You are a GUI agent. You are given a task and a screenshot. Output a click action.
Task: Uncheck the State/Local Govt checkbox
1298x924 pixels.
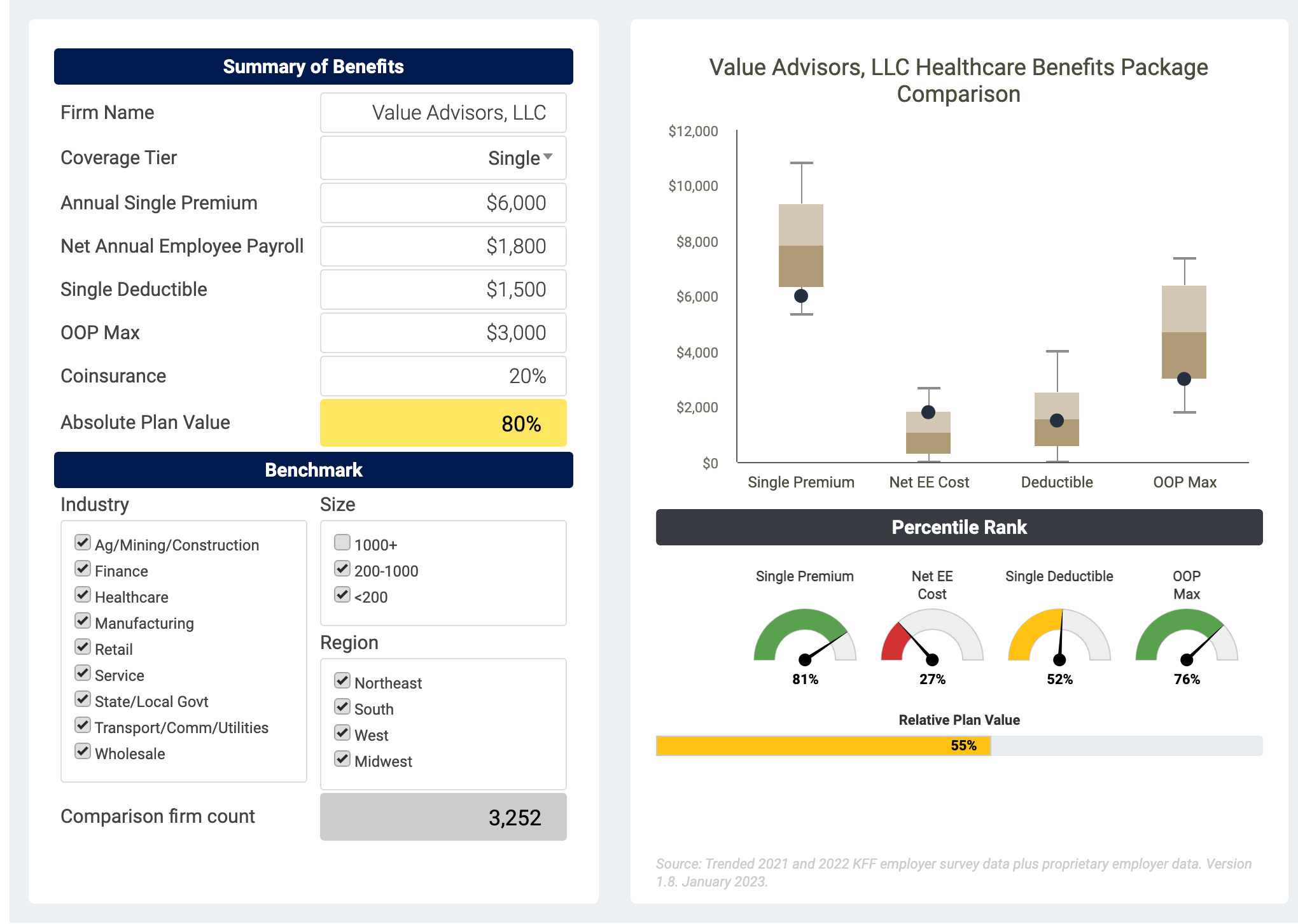[83, 699]
